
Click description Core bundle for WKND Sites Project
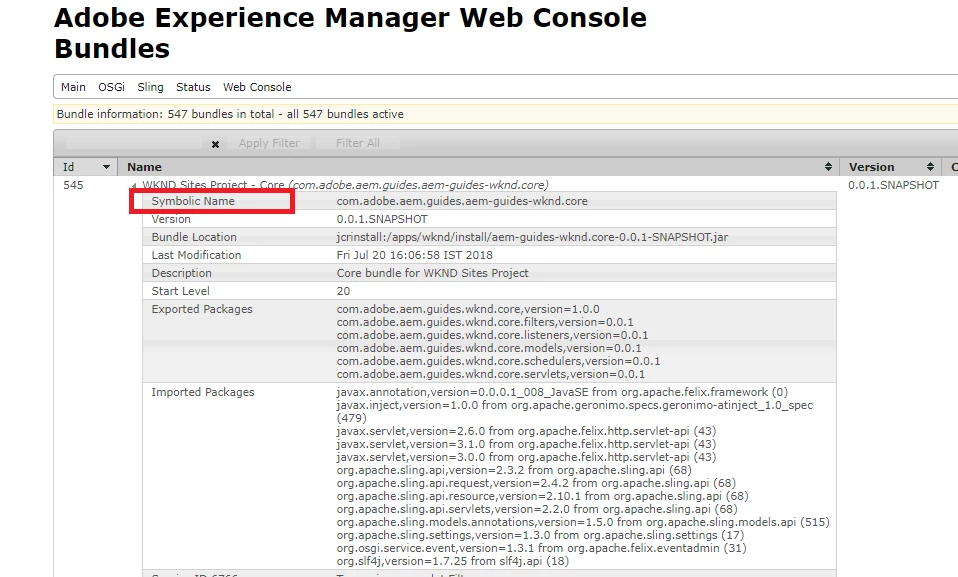(x=433, y=273)
